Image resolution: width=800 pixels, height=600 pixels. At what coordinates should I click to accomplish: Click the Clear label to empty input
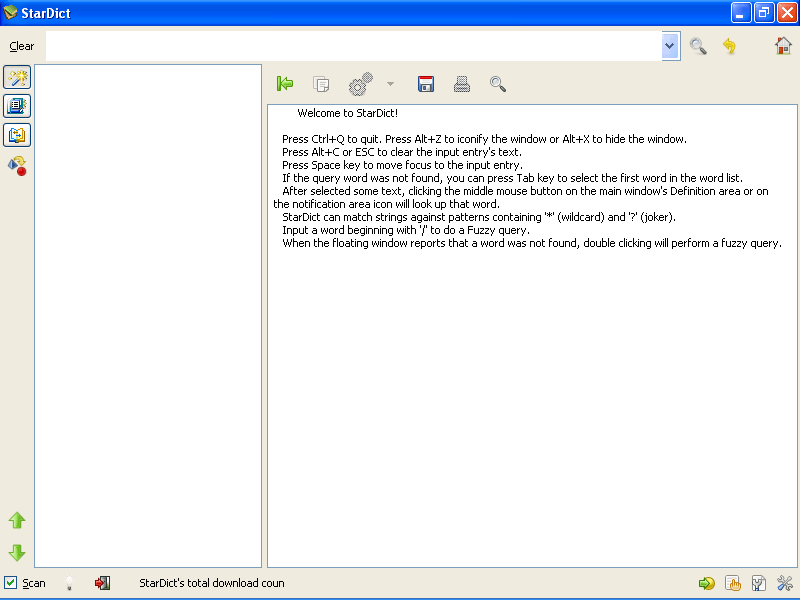pyautogui.click(x=21, y=46)
